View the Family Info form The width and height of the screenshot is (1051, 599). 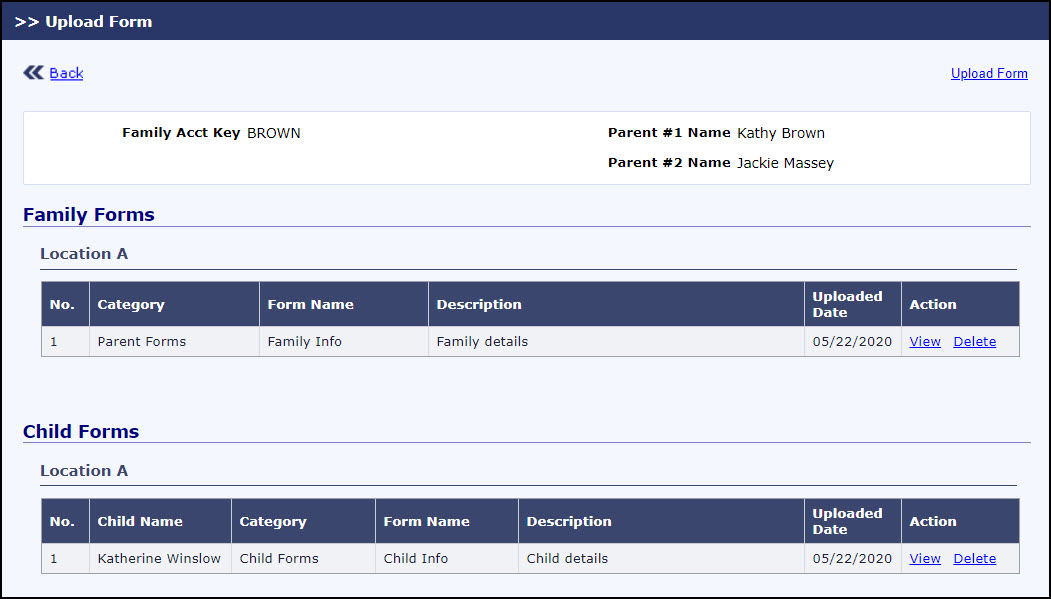925,342
